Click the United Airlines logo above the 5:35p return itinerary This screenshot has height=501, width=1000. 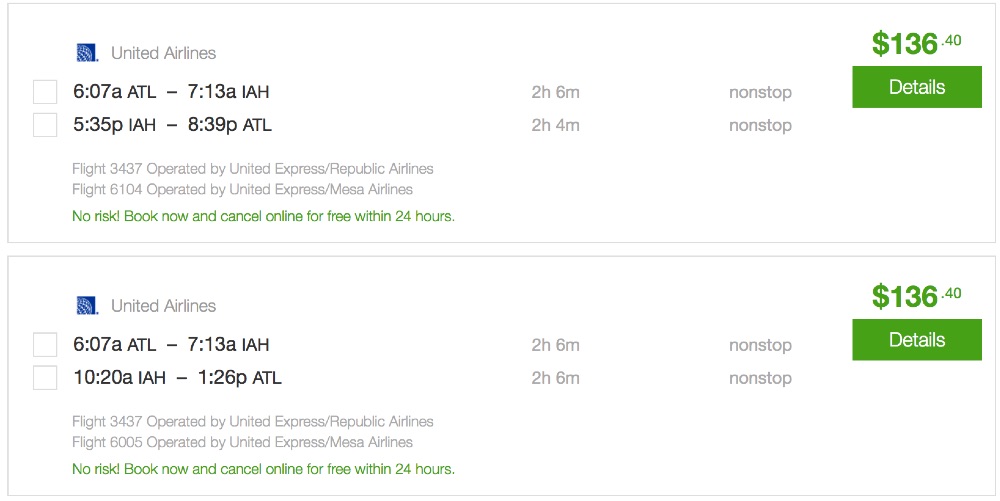tap(87, 53)
